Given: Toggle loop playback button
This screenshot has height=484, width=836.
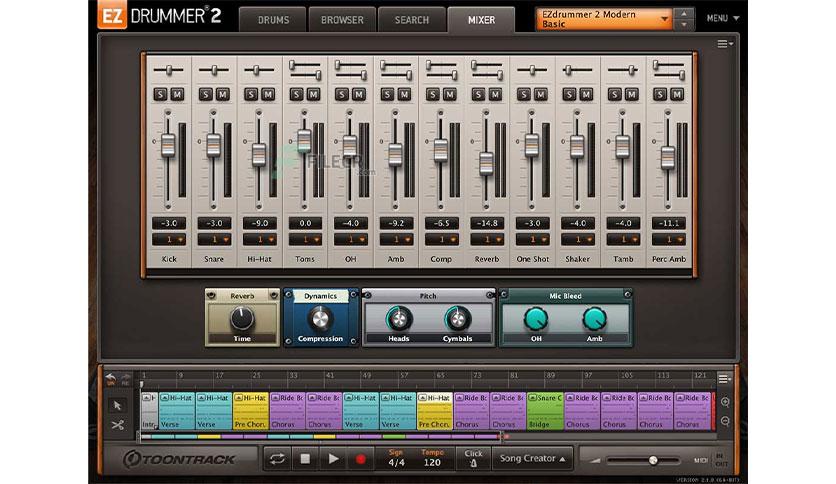Looking at the screenshot, I should 277,458.
